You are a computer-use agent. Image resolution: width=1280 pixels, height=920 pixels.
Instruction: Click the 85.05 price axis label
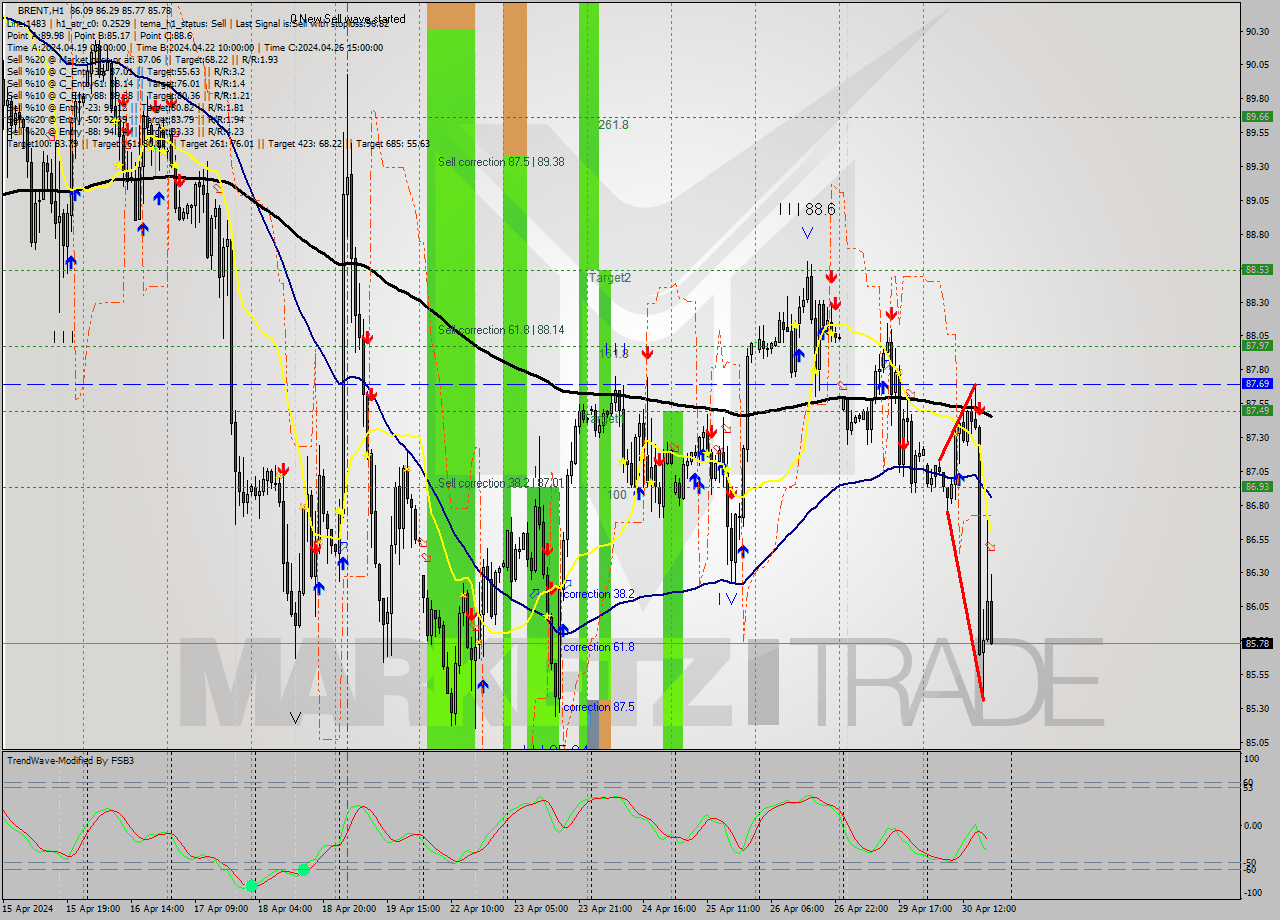click(1258, 743)
